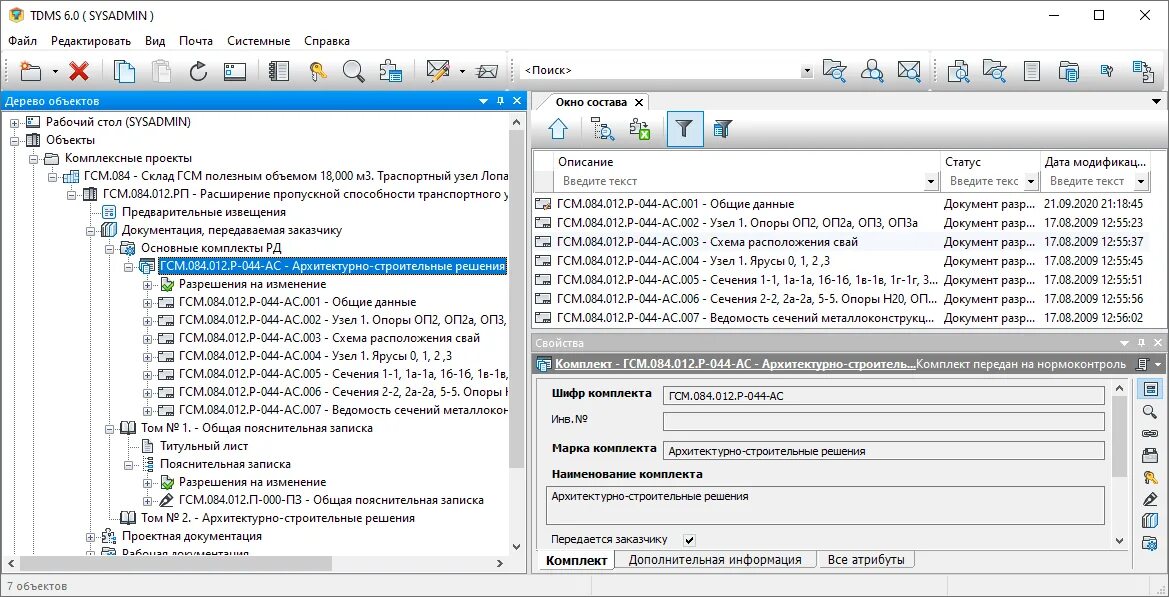The width and height of the screenshot is (1169, 597).
Task: Open dropdown arrow beside new object icon
Action: (x=55, y=72)
